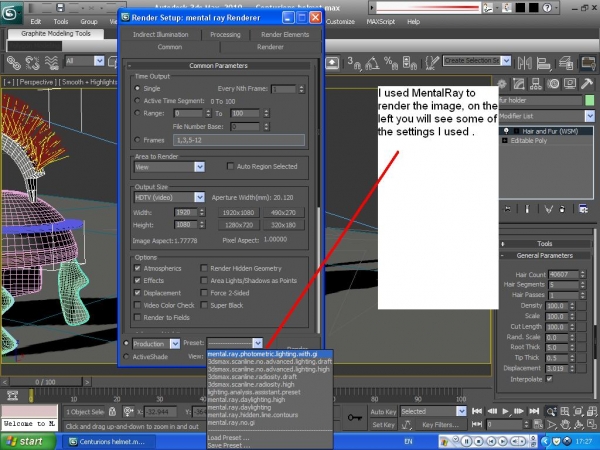Click Go to End playback control

534,411
